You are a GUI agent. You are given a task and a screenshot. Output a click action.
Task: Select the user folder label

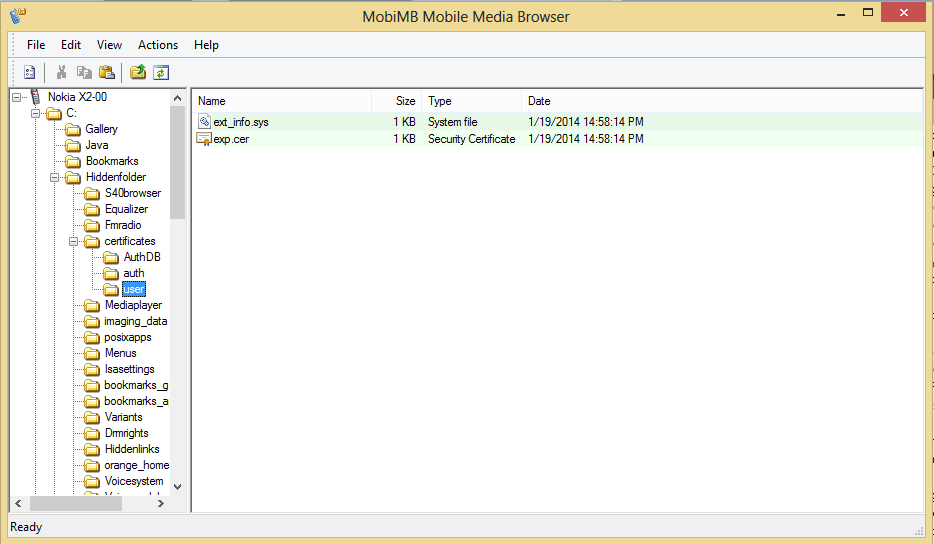[133, 290]
